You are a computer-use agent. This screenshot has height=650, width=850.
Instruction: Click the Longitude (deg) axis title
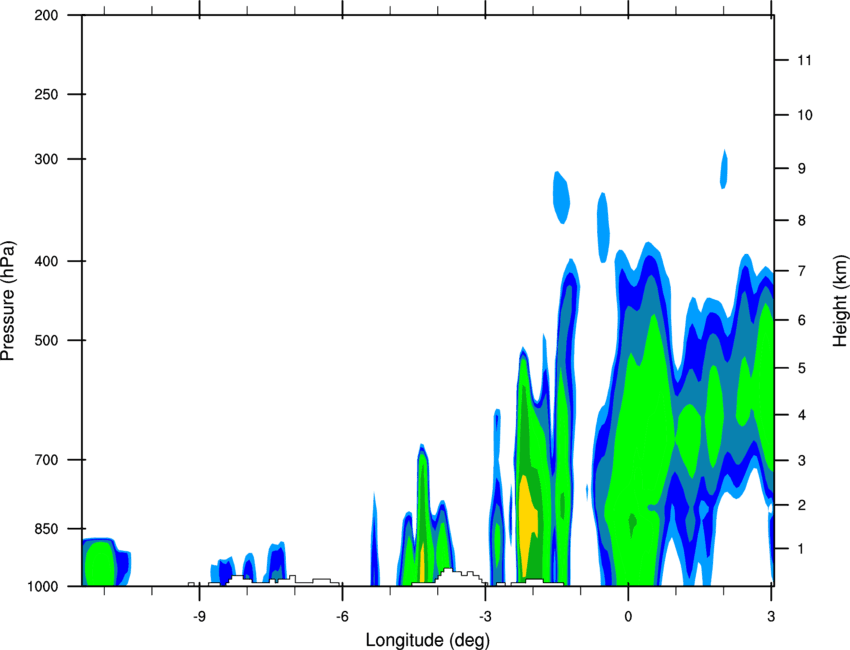pyautogui.click(x=428, y=640)
